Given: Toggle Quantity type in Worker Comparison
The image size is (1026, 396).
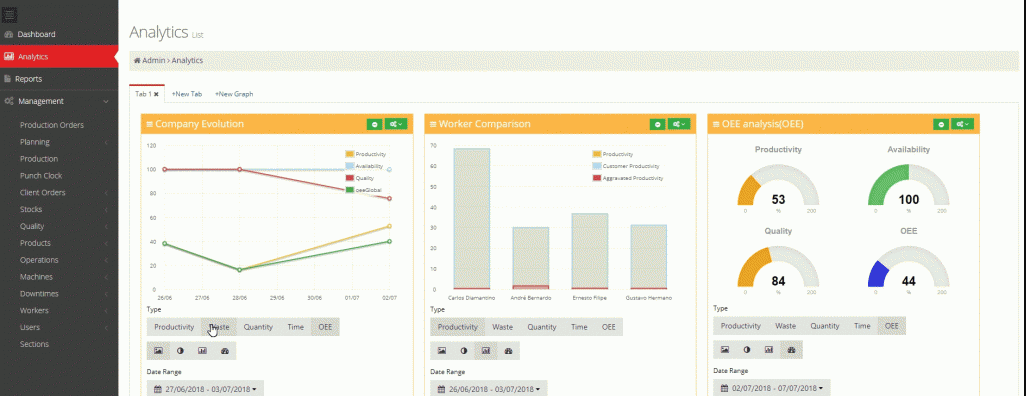Looking at the screenshot, I should pyautogui.click(x=542, y=327).
